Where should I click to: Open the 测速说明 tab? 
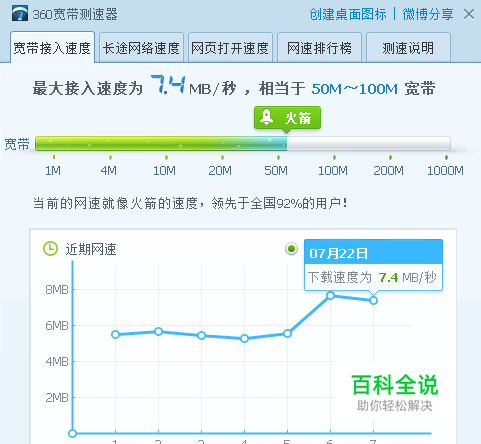coord(408,48)
